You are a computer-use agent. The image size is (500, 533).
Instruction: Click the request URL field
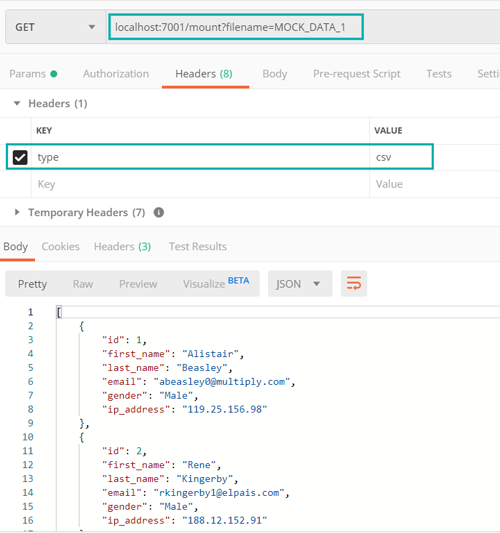point(236,27)
